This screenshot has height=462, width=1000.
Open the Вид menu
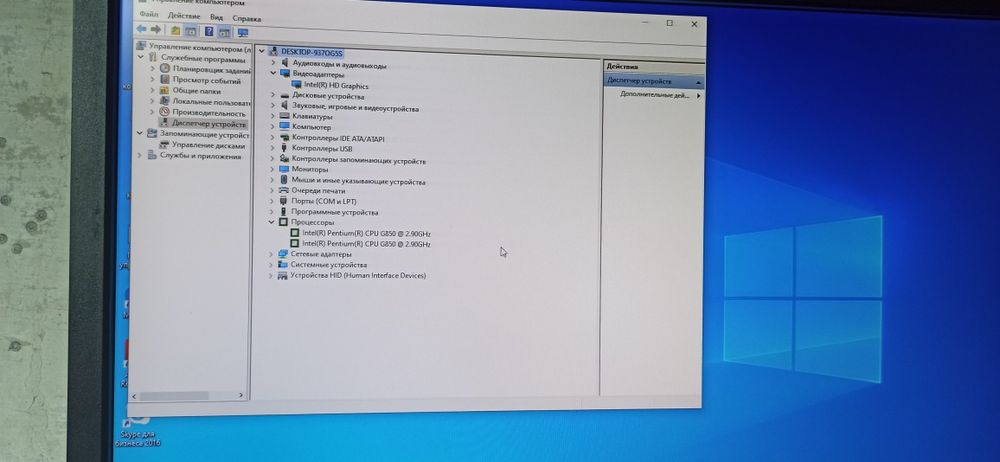(x=217, y=17)
